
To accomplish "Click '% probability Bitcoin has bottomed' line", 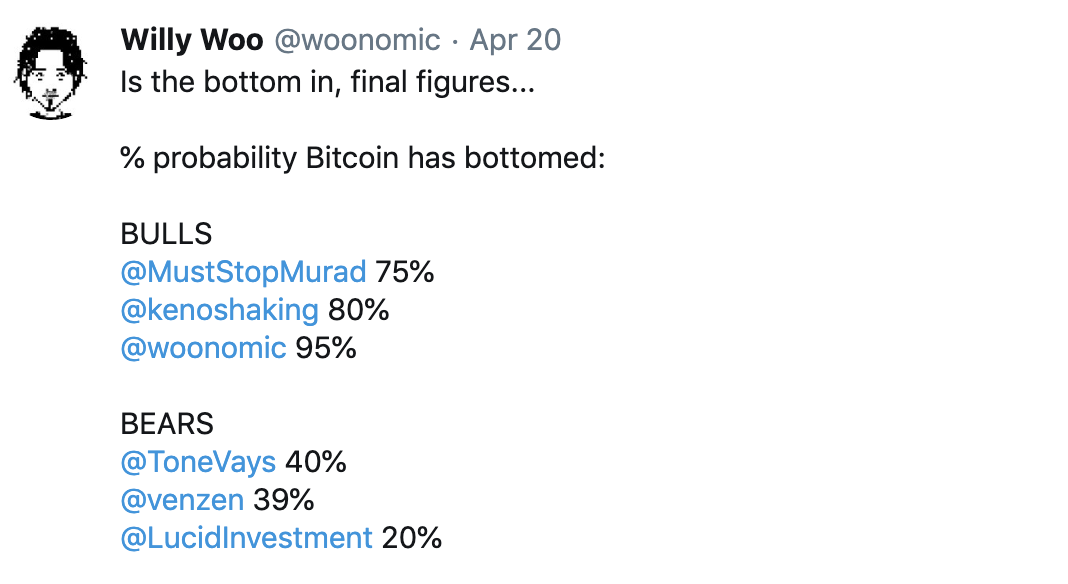I will [362, 158].
